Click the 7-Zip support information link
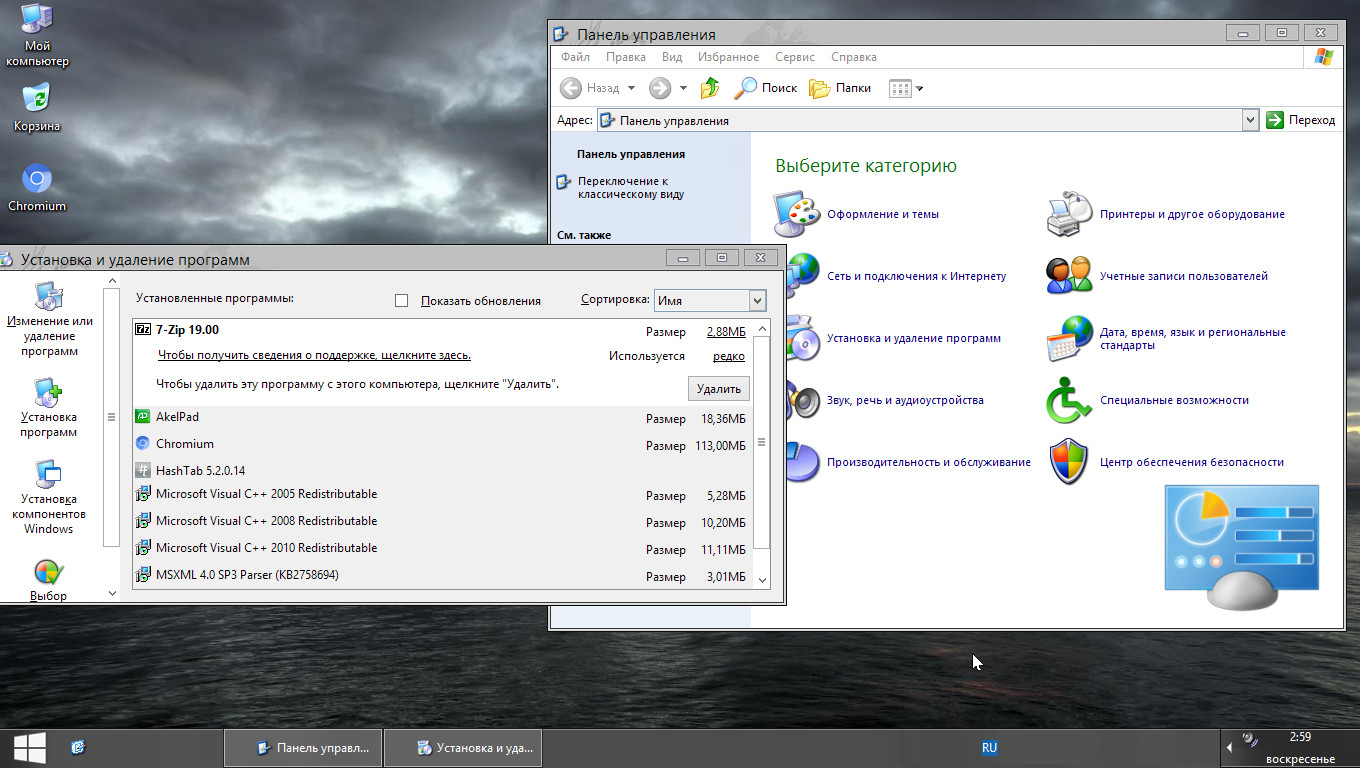 coord(314,355)
